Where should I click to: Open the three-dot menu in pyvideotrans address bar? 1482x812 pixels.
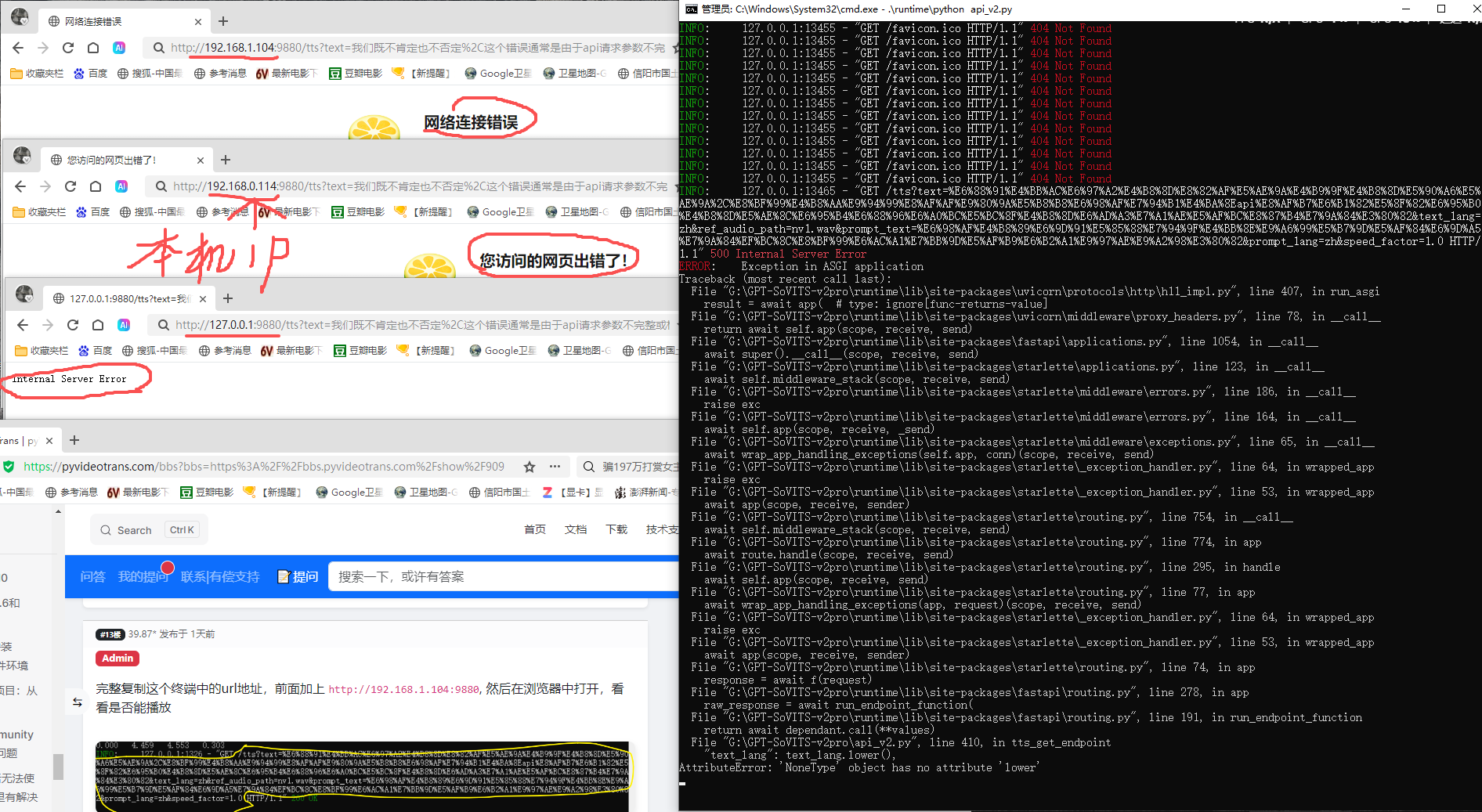(x=555, y=467)
